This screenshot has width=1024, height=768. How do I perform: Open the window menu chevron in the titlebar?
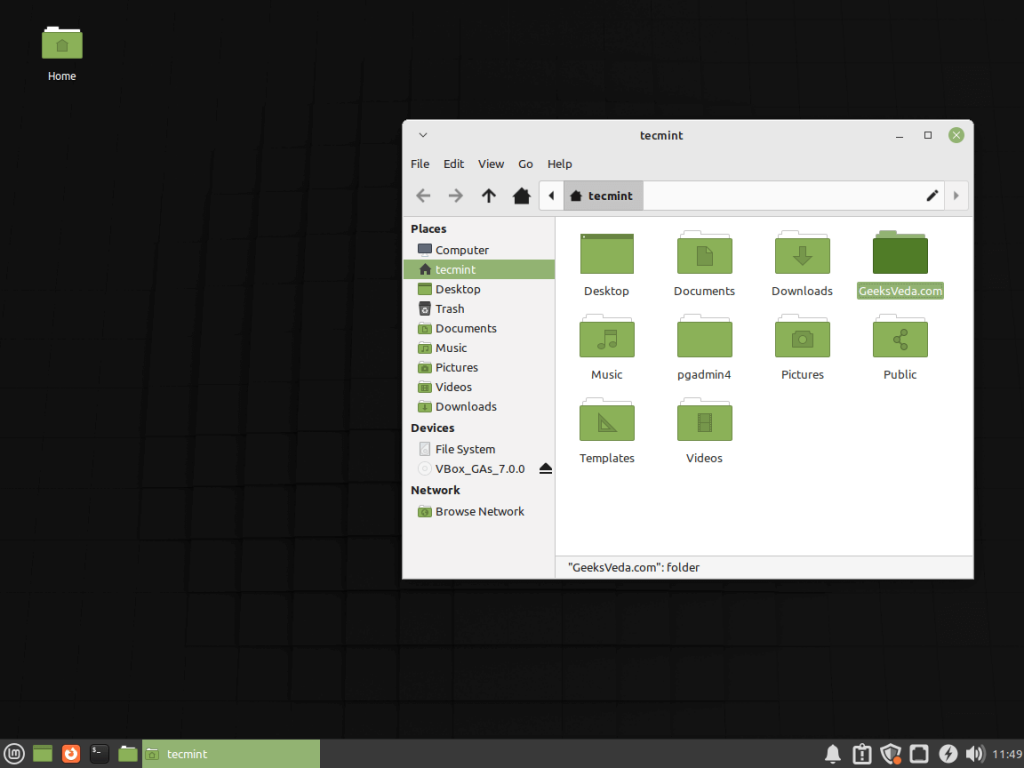pos(422,135)
